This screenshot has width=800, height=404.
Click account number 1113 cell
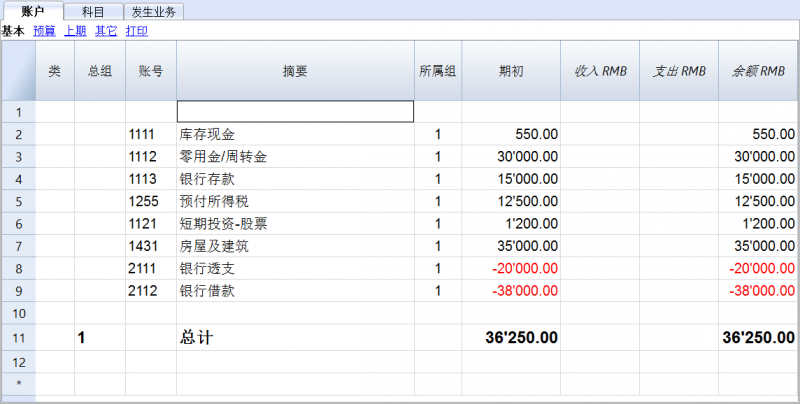click(151, 179)
